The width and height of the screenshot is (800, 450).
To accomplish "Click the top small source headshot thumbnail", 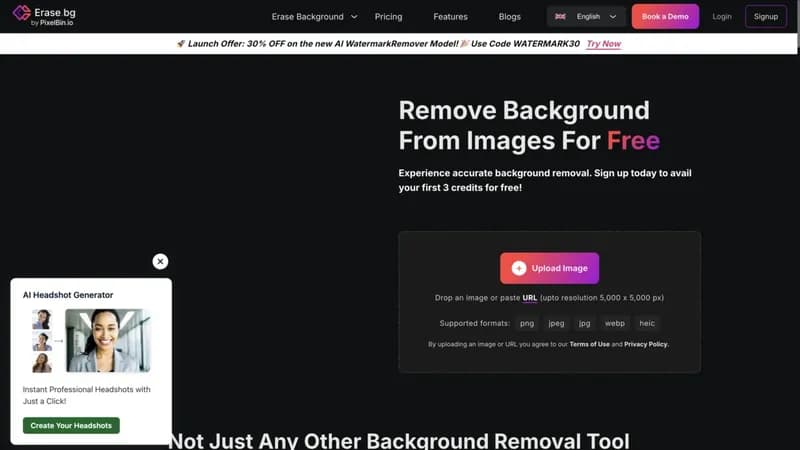I will (42, 319).
